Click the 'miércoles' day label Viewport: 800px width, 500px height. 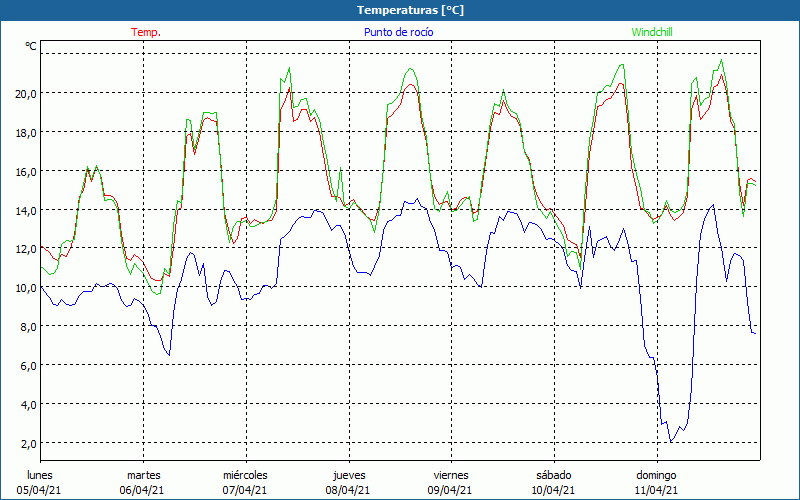point(245,475)
